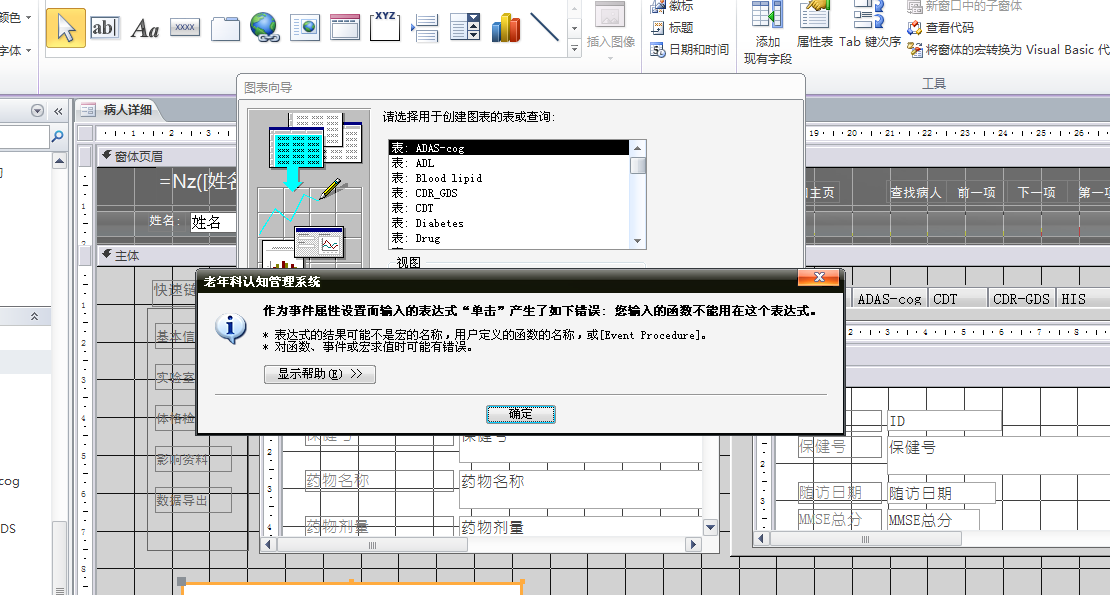This screenshot has height=595, width=1110.
Task: Pick the Text Box control tool
Action: (105, 28)
